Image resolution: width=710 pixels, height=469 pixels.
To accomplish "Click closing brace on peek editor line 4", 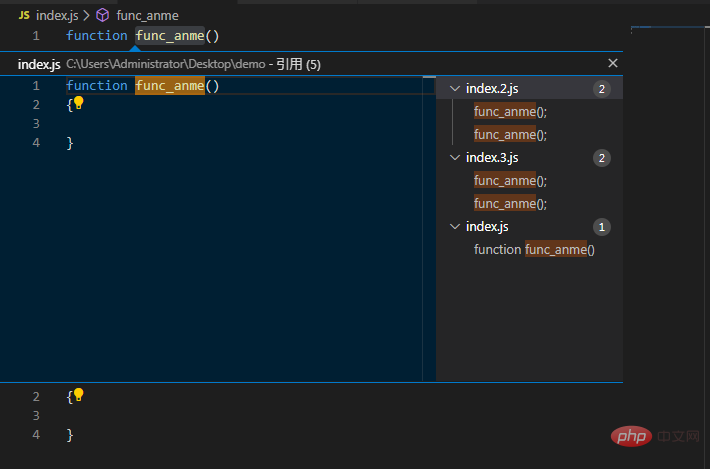I will pyautogui.click(x=70, y=143).
